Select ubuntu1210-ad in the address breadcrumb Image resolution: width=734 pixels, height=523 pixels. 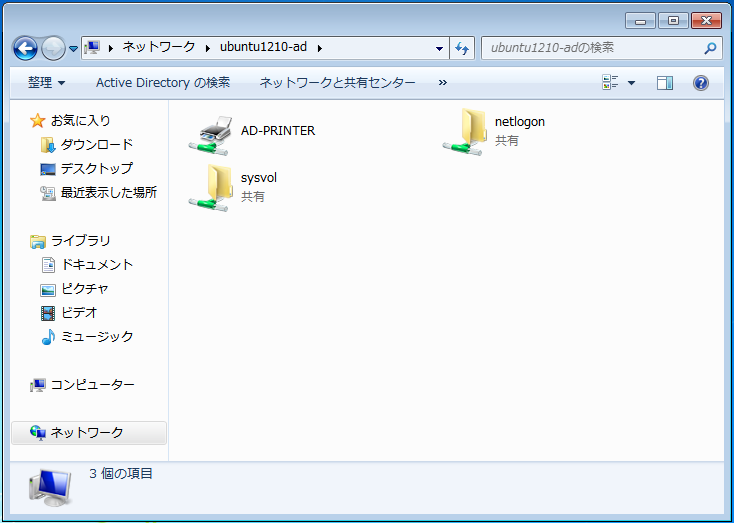[264, 47]
